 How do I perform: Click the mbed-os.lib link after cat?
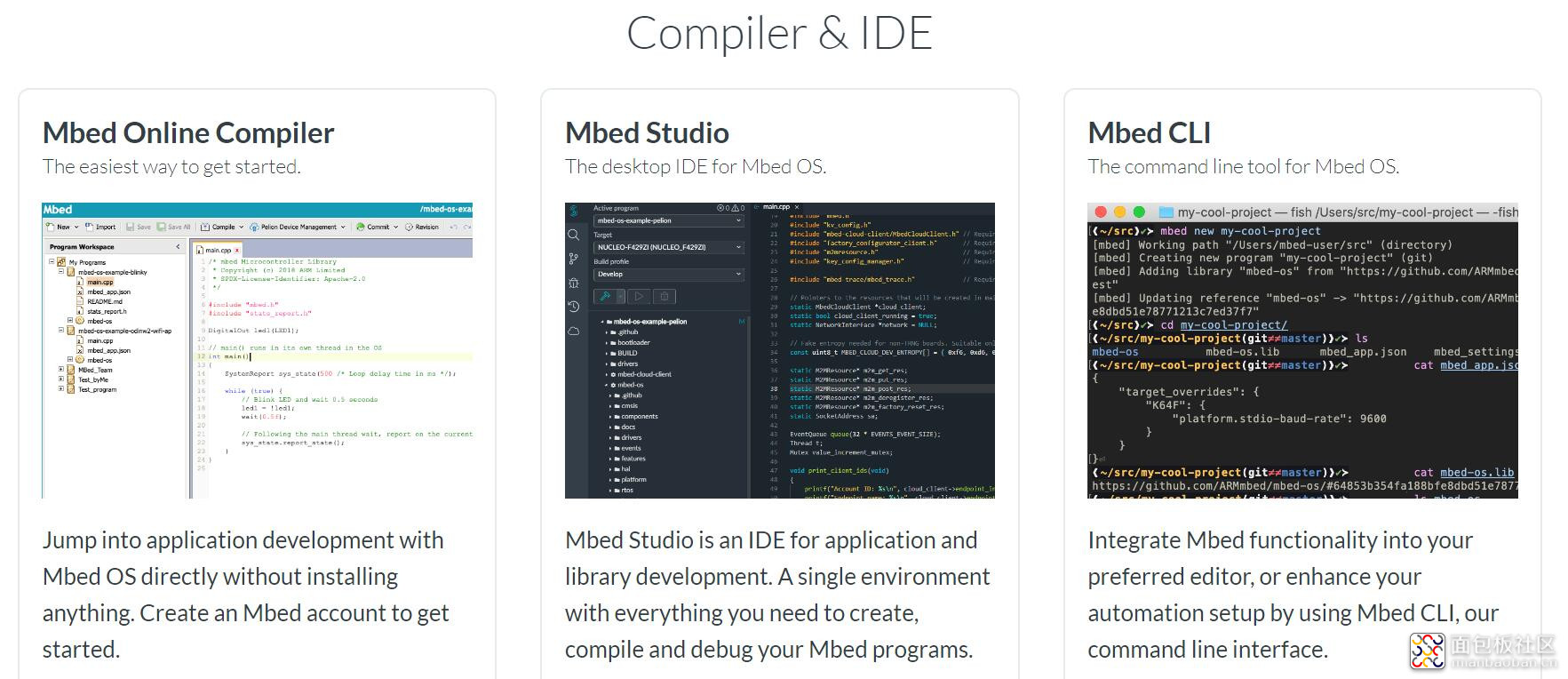[x=1476, y=473]
